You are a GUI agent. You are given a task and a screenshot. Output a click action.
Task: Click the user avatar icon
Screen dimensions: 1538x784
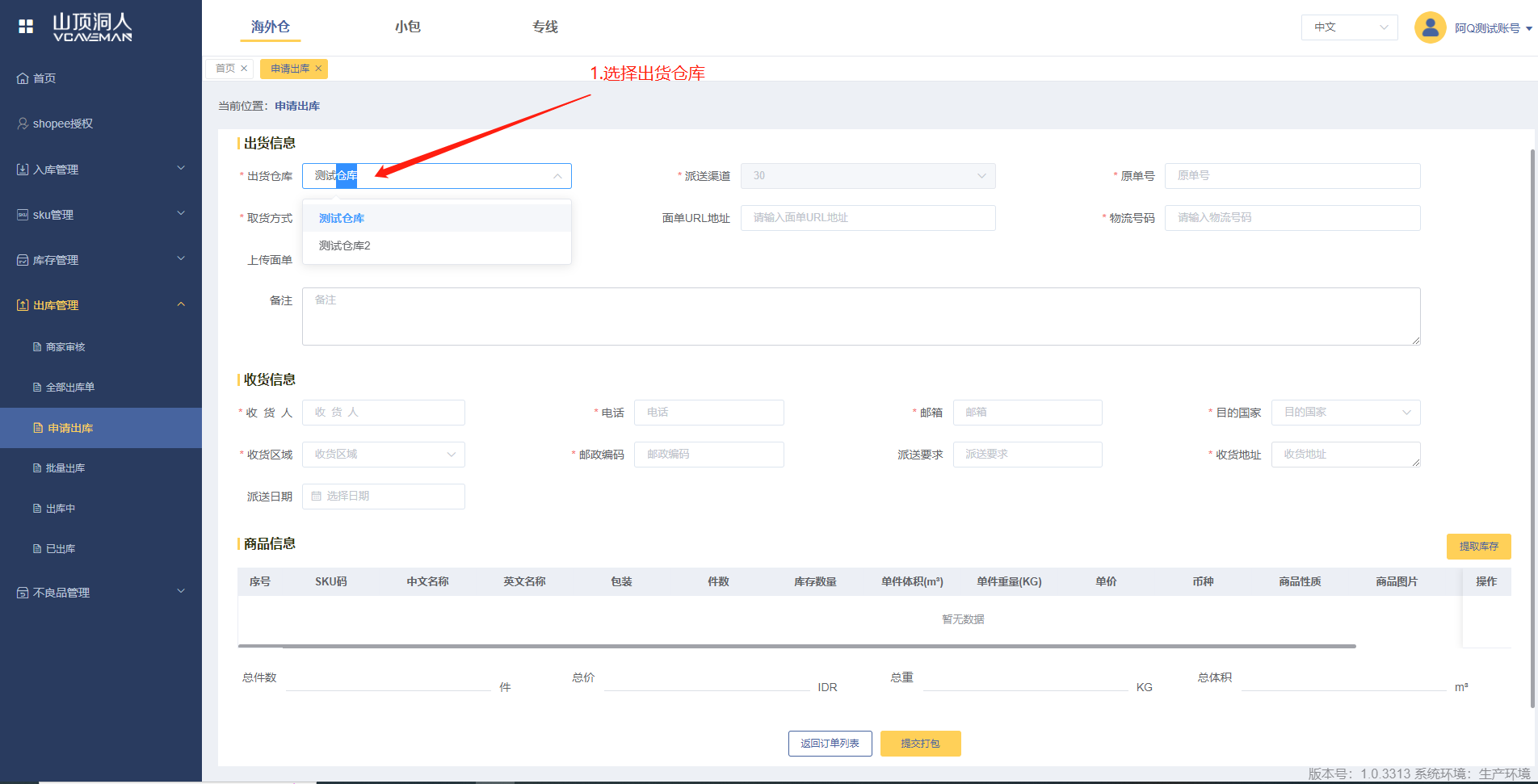pos(1429,27)
